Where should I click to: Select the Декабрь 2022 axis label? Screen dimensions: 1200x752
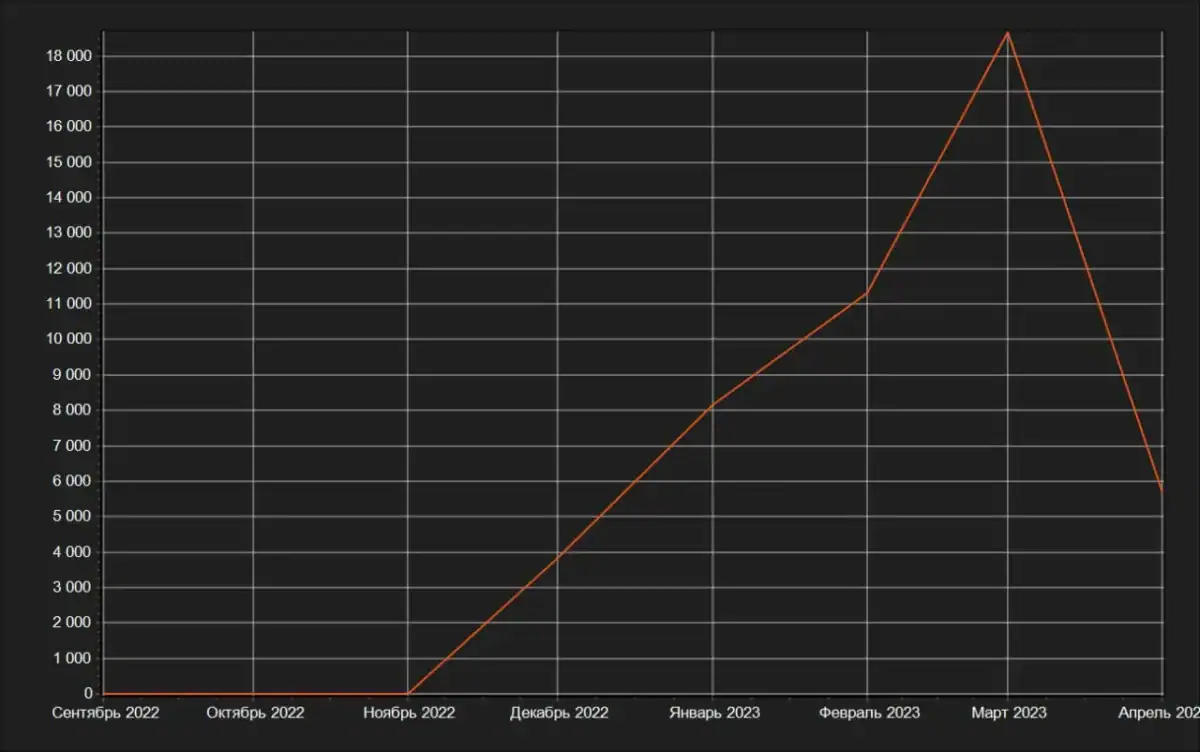(x=559, y=713)
